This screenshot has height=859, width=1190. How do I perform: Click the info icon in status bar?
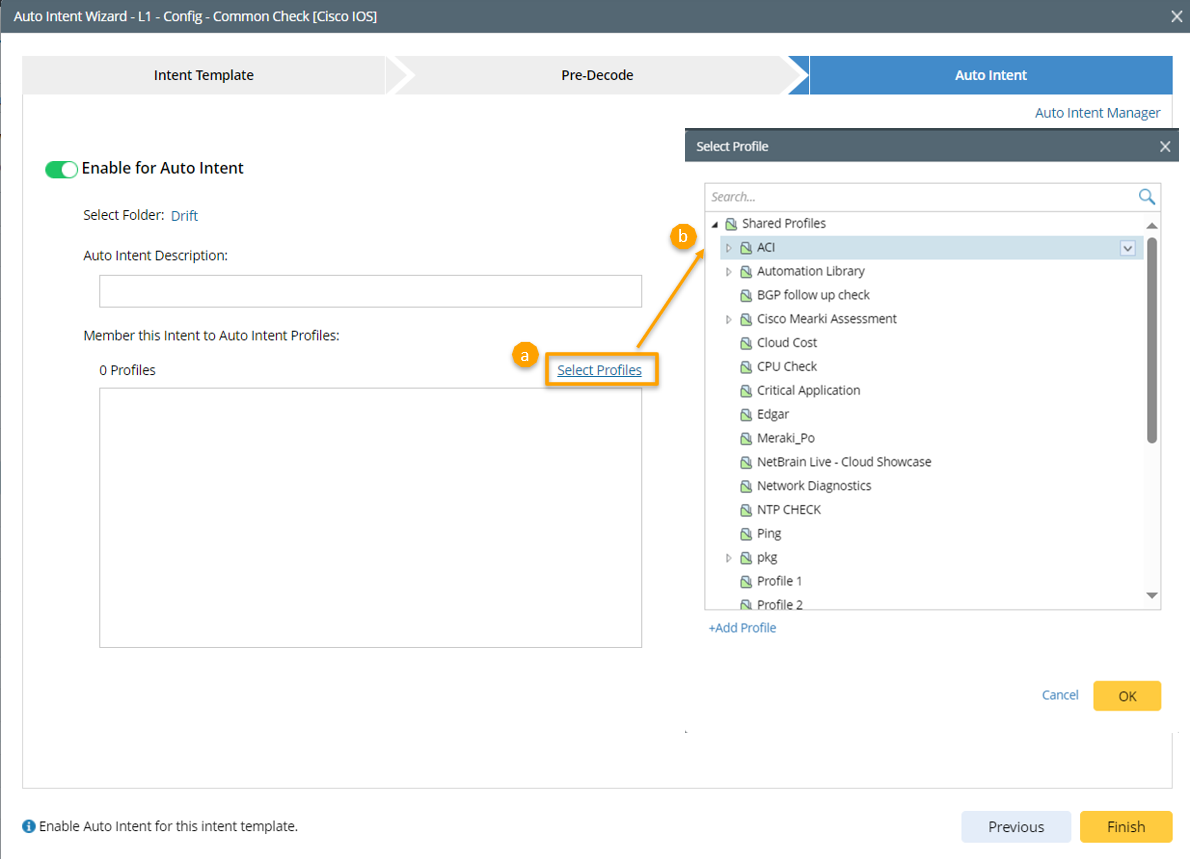(x=29, y=827)
